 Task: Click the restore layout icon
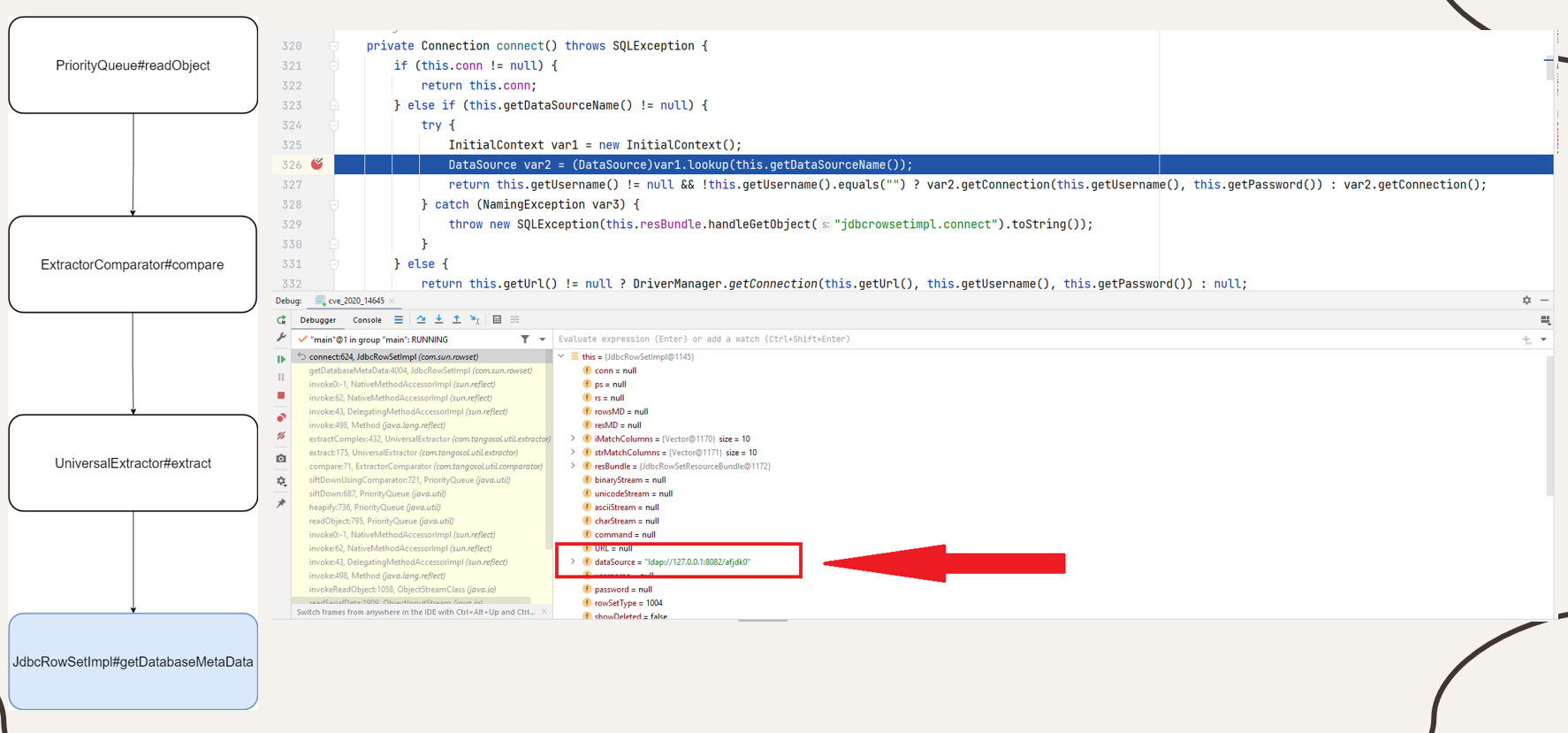(x=1545, y=320)
